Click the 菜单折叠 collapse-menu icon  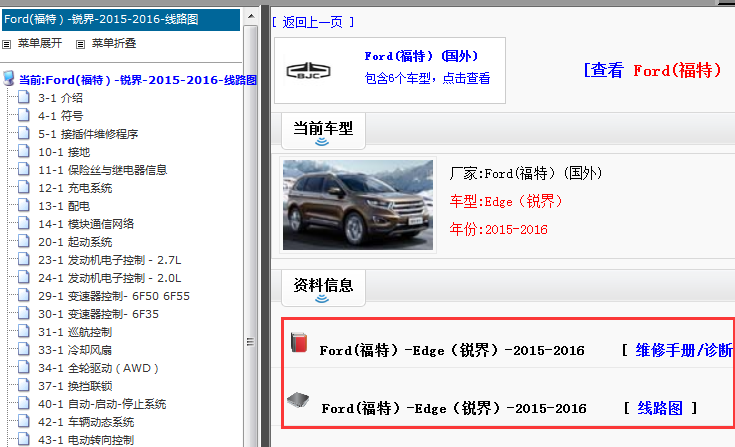(81, 45)
